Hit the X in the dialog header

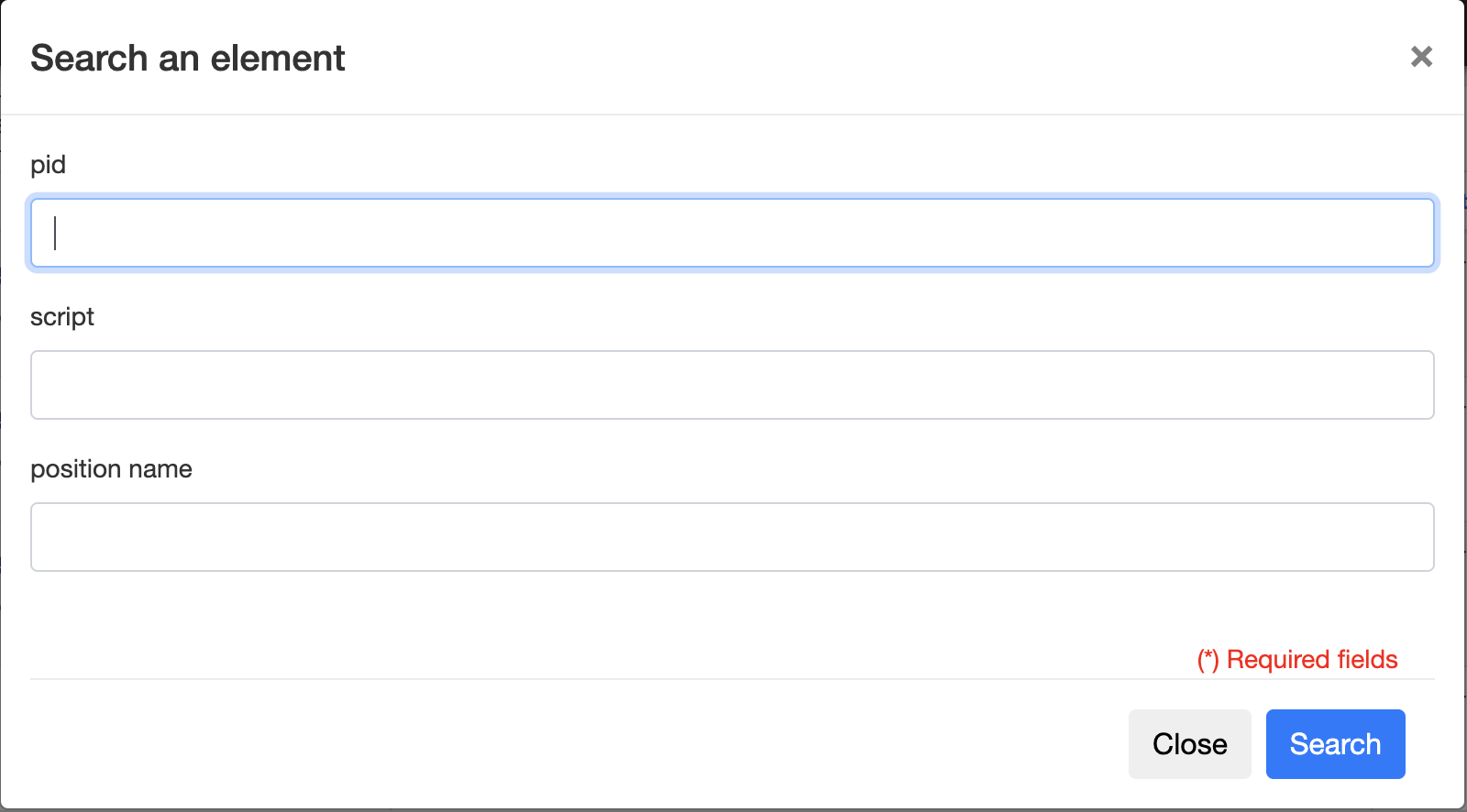[x=1421, y=57]
